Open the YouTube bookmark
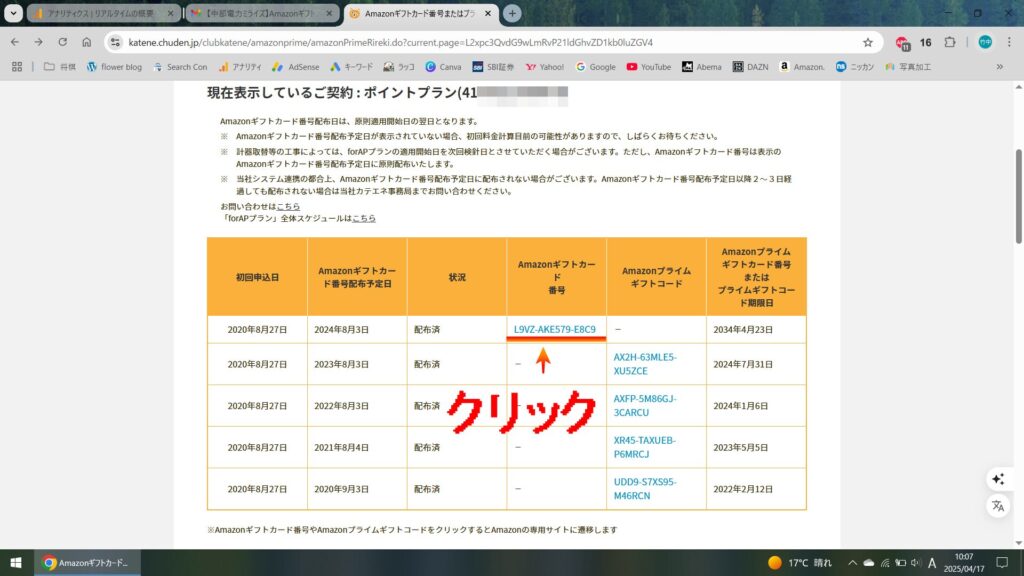Viewport: 1024px width, 576px height. [648, 67]
